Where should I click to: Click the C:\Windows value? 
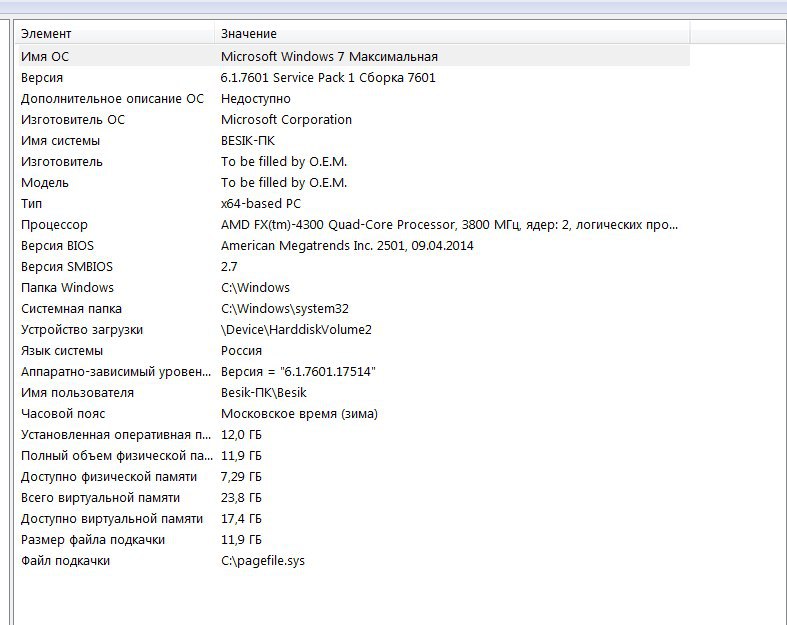click(255, 288)
